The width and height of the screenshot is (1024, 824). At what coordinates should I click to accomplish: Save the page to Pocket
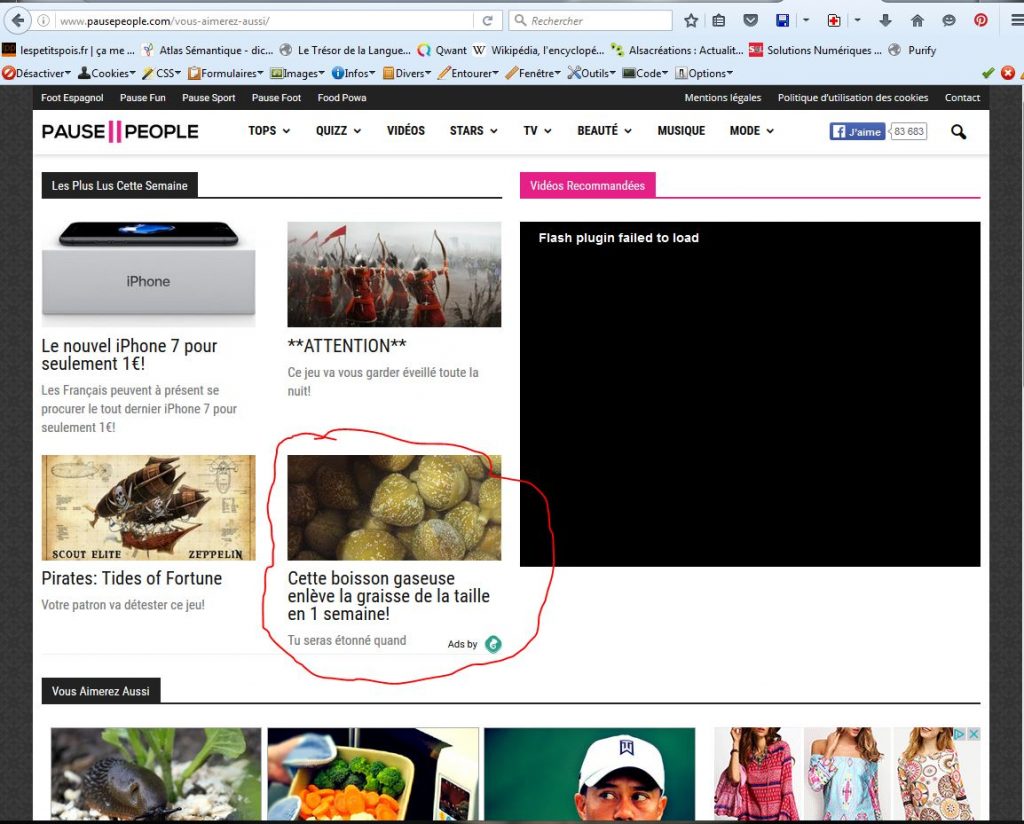(750, 20)
